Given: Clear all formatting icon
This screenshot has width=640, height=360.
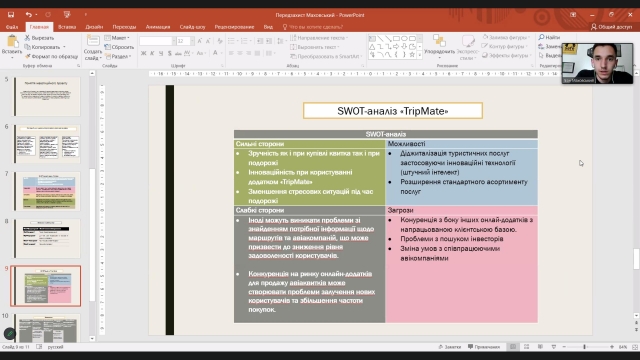Looking at the screenshot, I should tap(220, 41).
